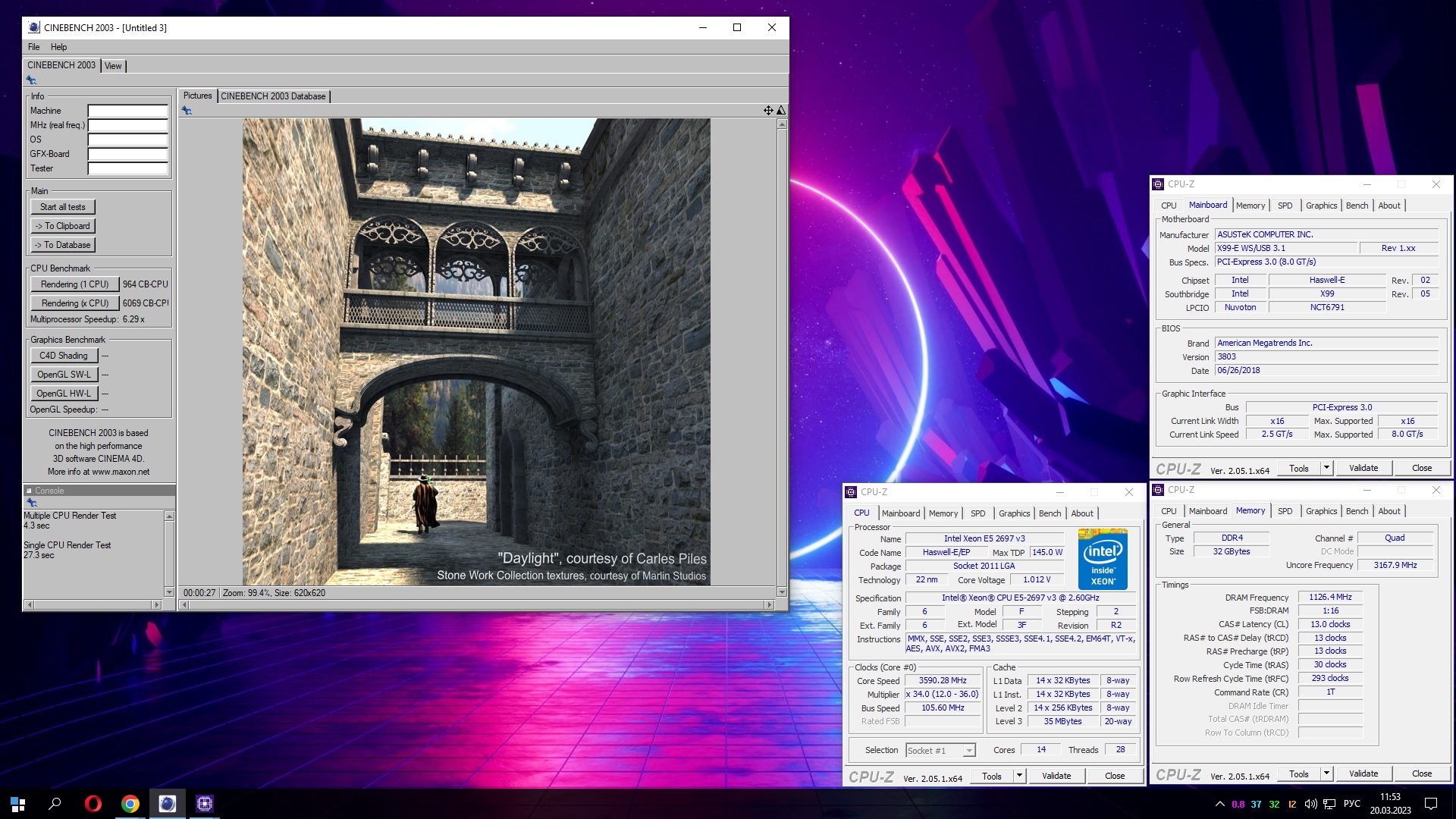This screenshot has width=1456, height=819.
Task: Switch to CINEBENCH taskbar icon
Action: click(167, 804)
